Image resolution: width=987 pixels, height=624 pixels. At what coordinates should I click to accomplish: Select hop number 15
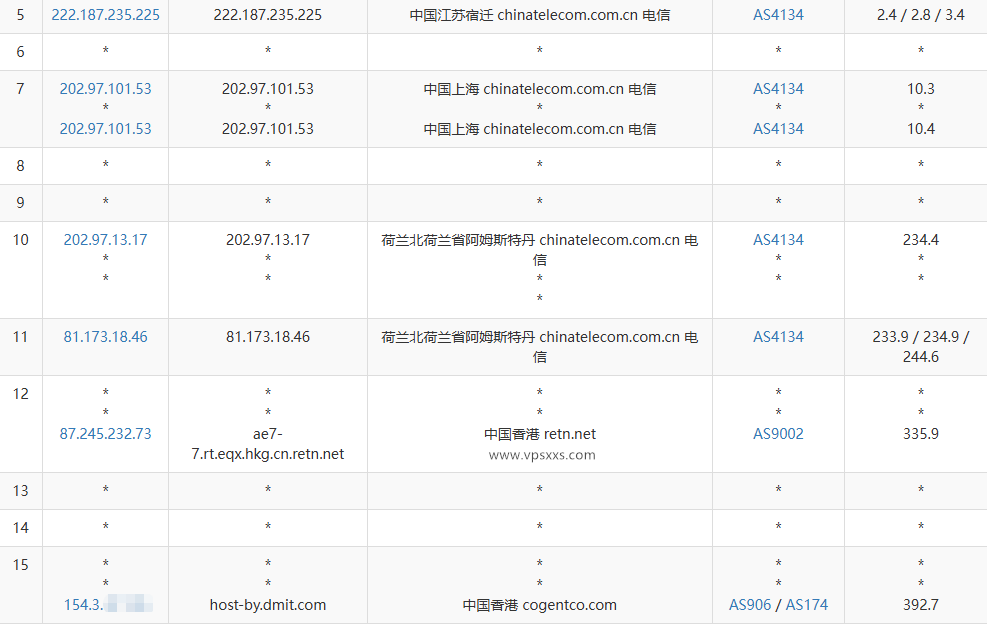click(21, 565)
